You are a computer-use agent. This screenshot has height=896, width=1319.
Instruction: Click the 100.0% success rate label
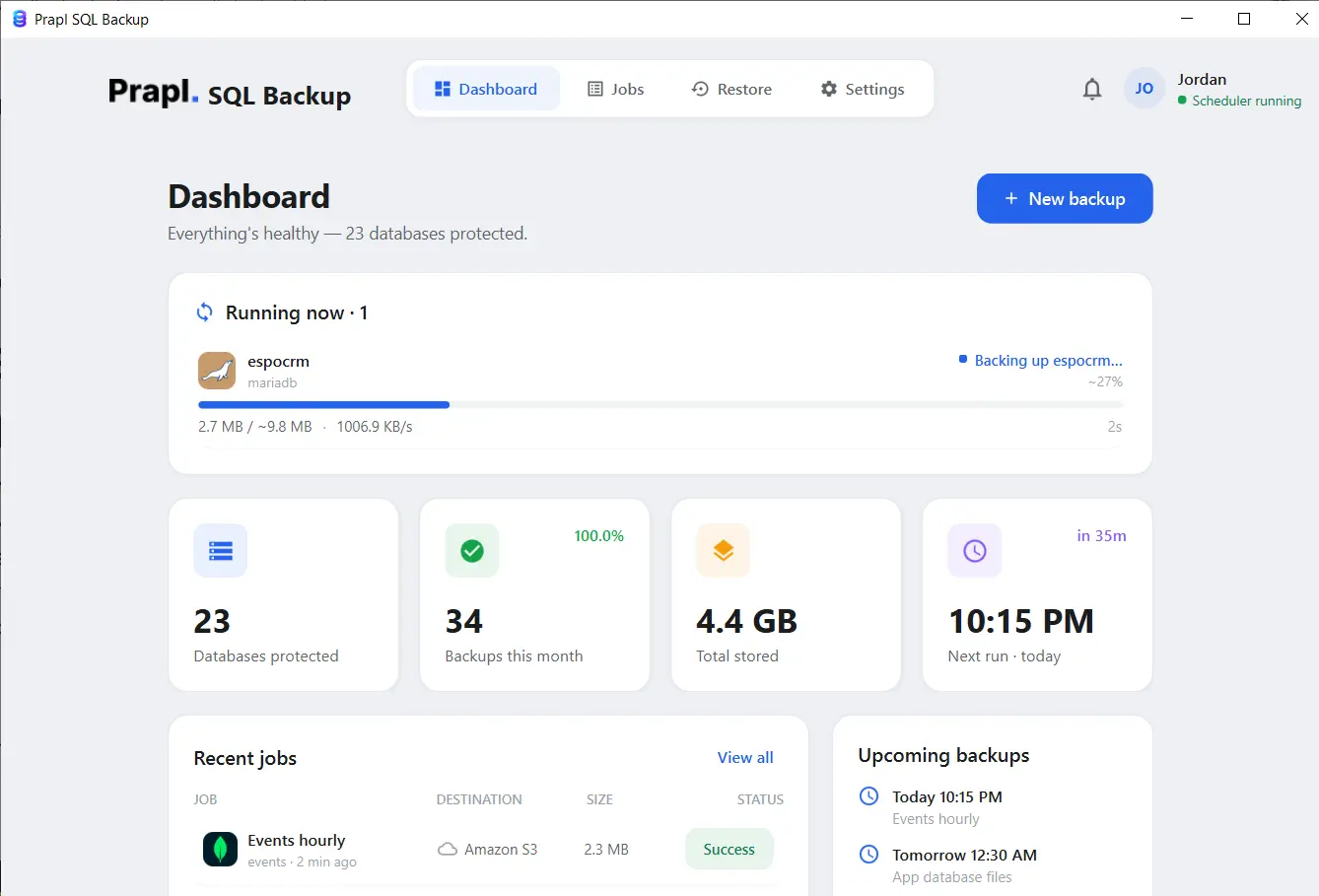pos(599,535)
